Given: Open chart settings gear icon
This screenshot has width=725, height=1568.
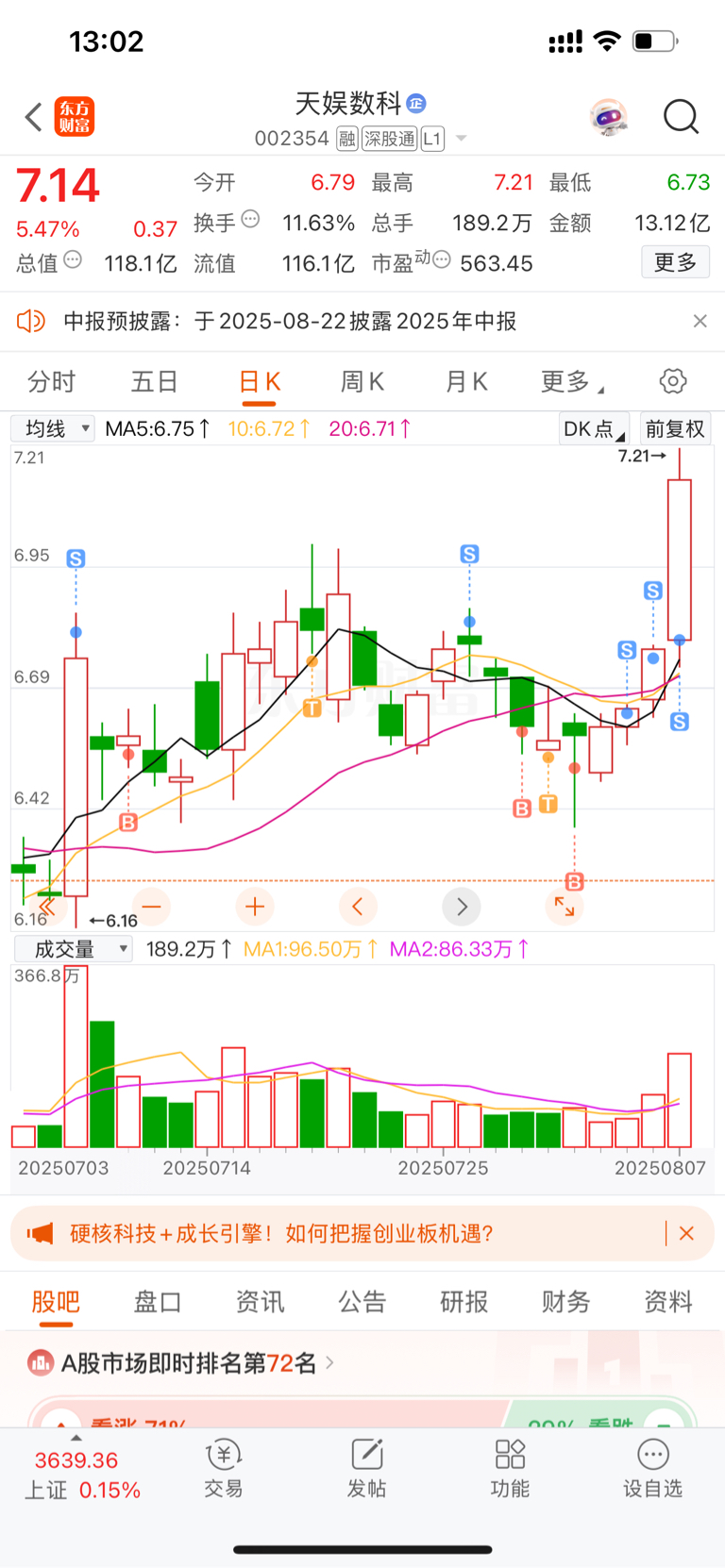Looking at the screenshot, I should click(x=673, y=381).
